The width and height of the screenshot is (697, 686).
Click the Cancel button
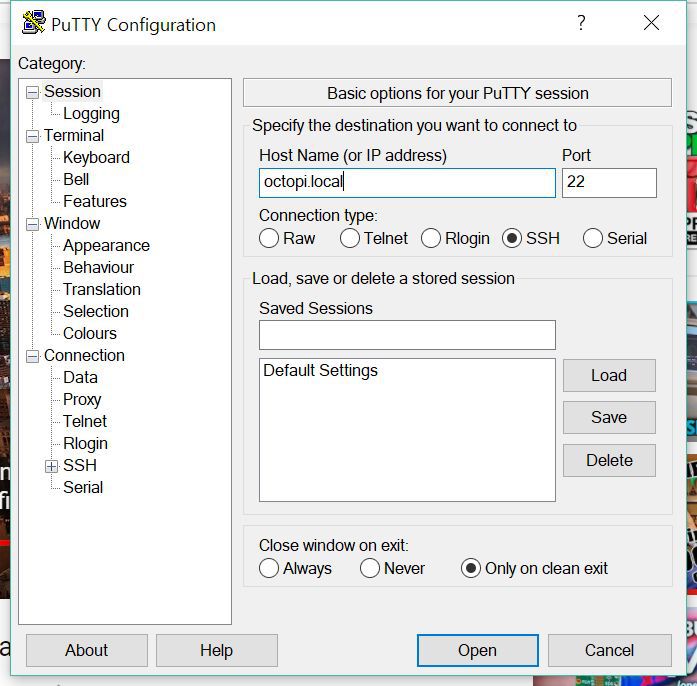click(609, 650)
